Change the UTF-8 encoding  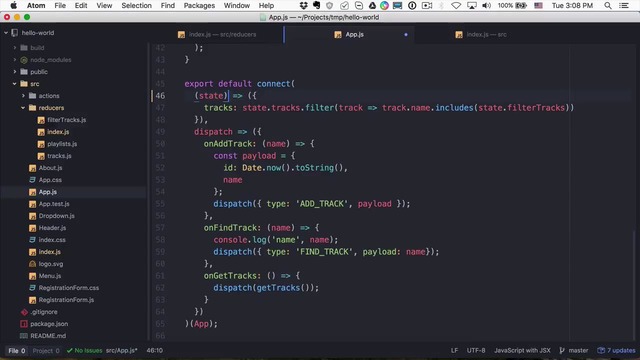tap(476, 350)
